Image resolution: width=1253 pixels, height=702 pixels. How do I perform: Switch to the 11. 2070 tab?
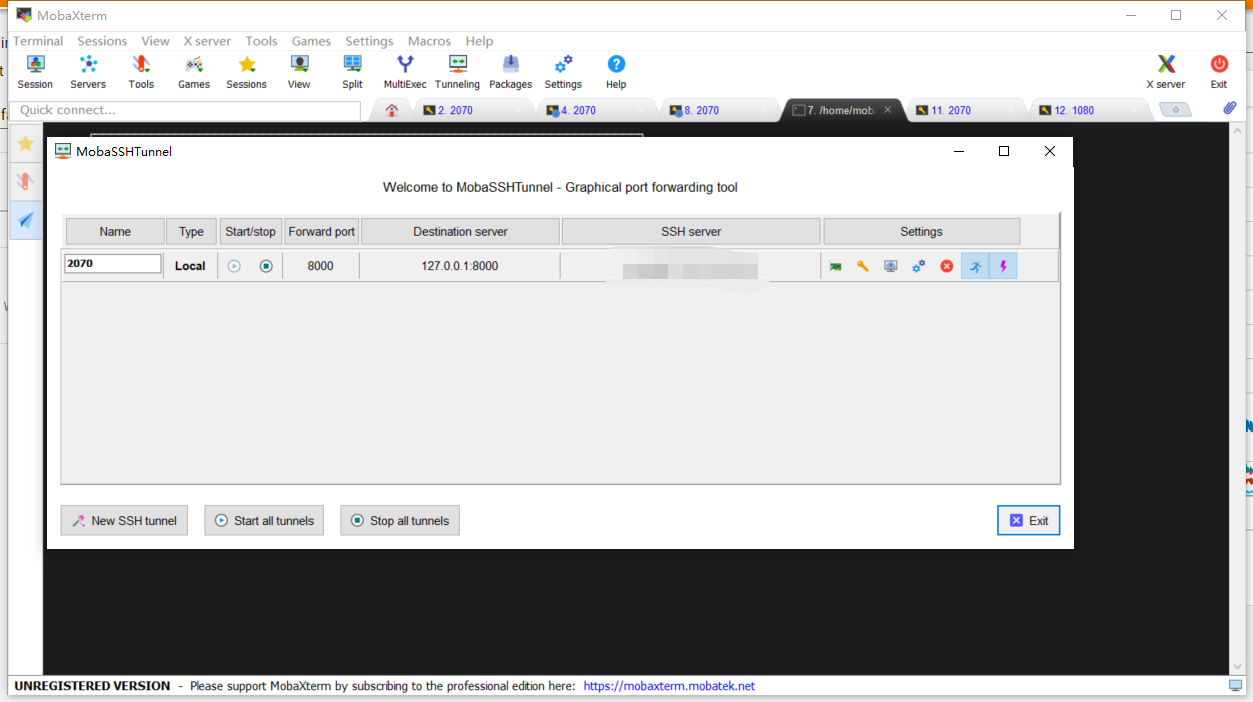pos(963,110)
